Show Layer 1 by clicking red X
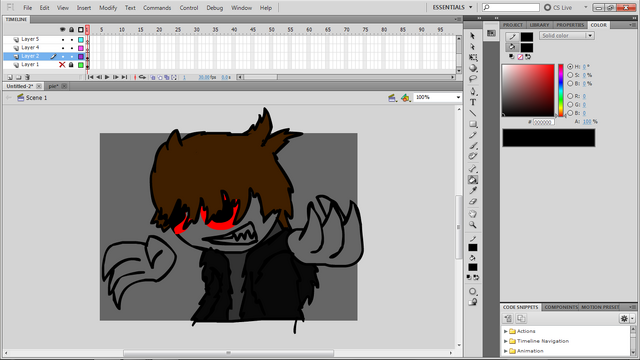This screenshot has width=640, height=360. coord(62,64)
